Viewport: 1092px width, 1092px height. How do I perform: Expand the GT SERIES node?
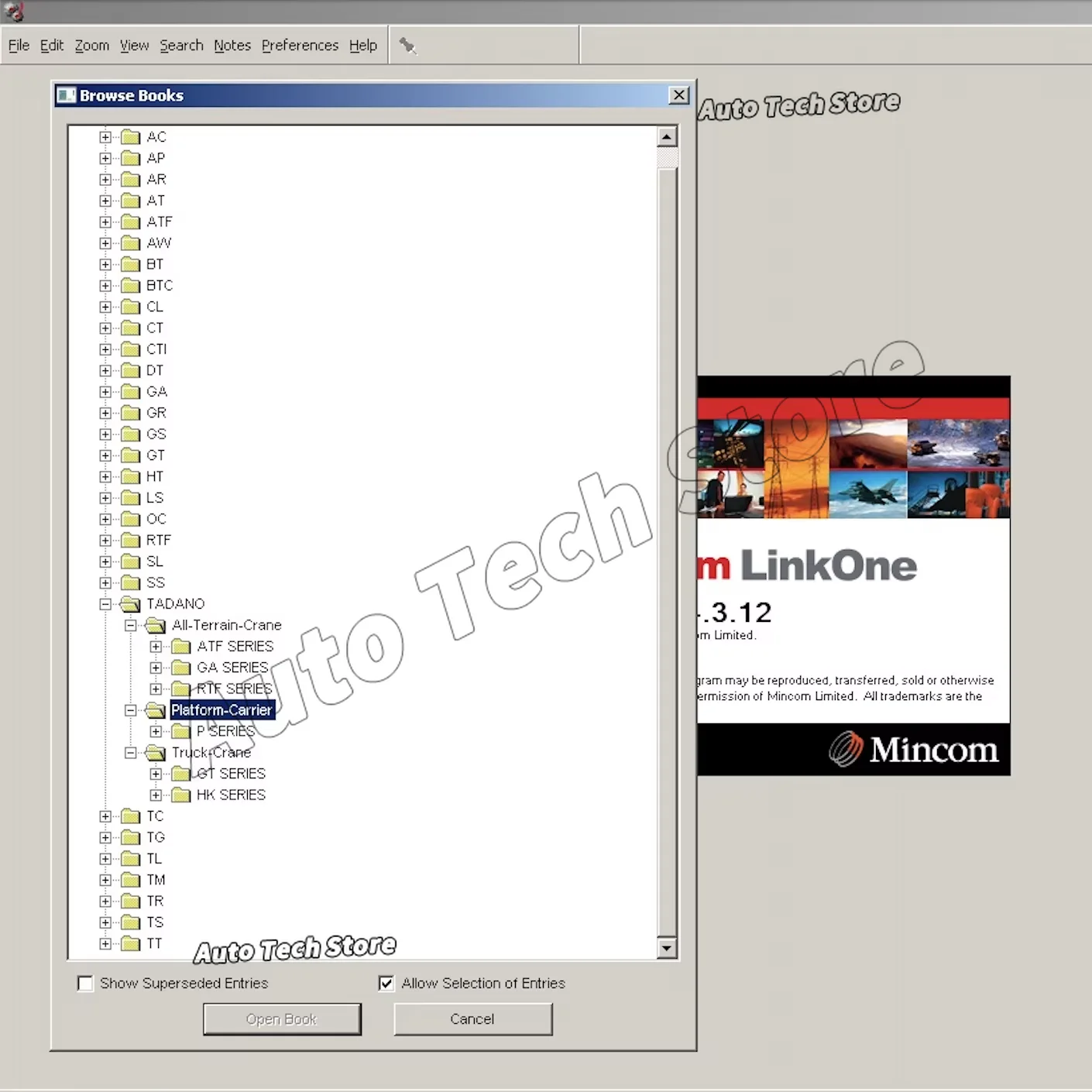pyautogui.click(x=156, y=774)
